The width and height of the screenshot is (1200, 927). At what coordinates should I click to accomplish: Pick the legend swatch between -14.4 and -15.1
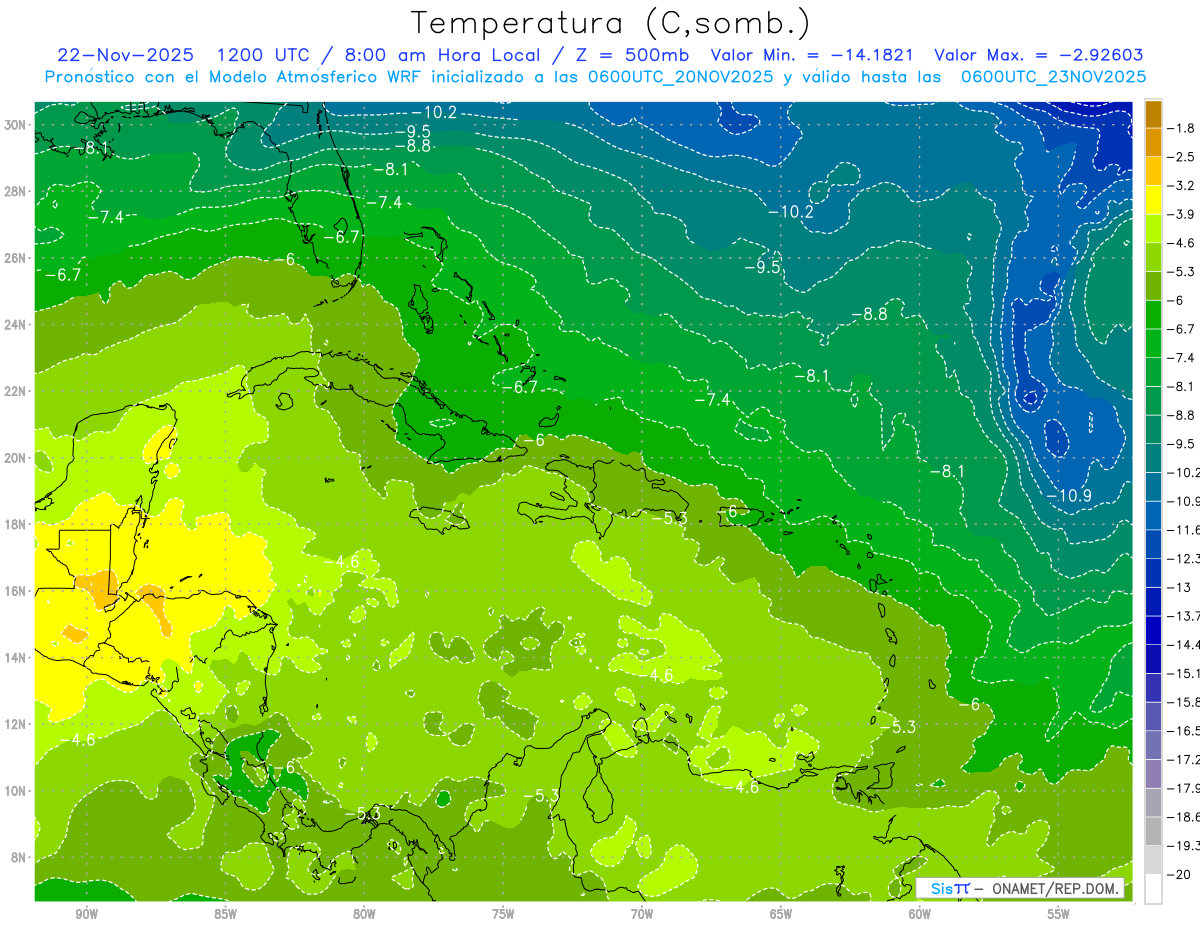1153,659
